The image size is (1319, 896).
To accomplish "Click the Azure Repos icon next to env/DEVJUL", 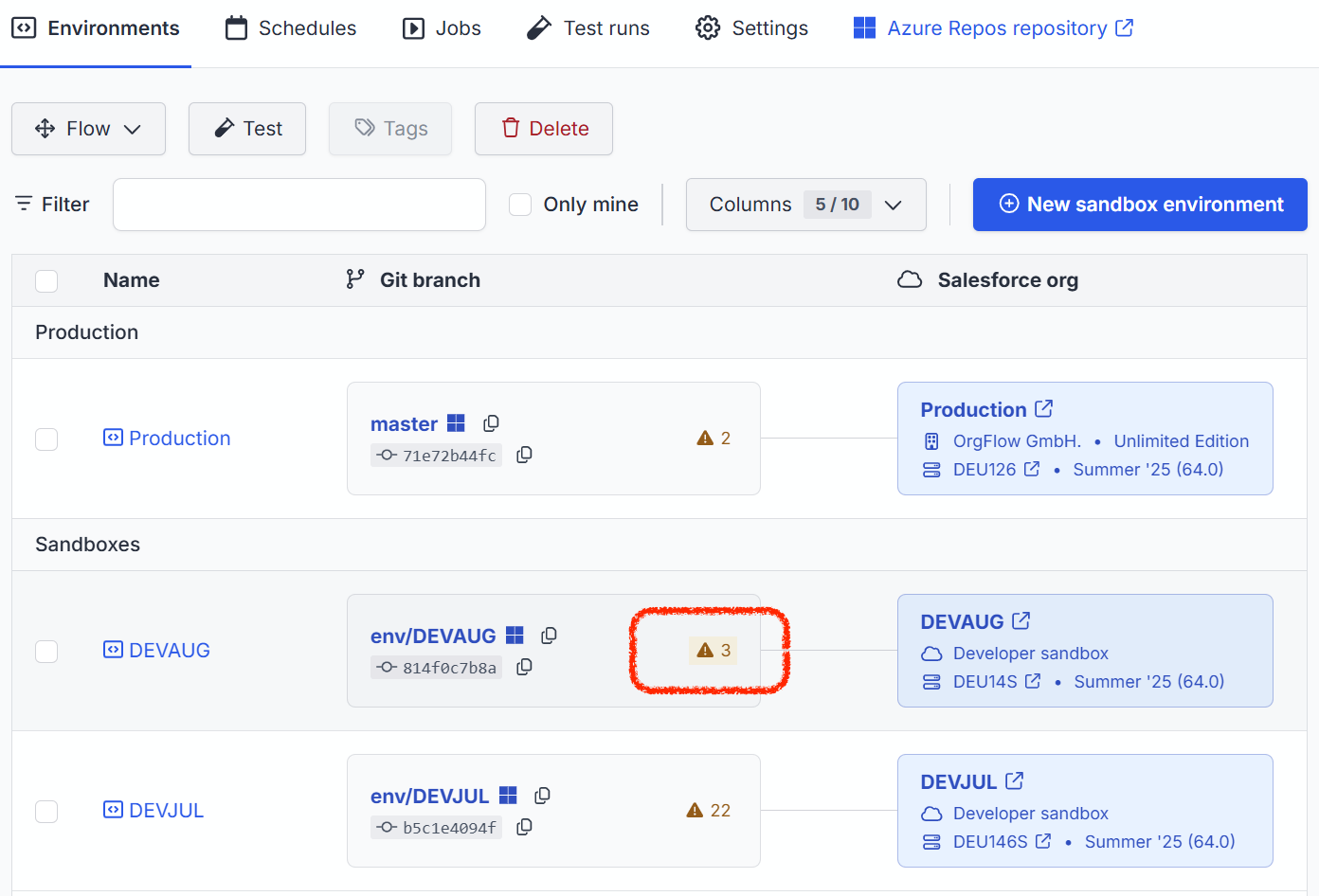I will pos(508,796).
